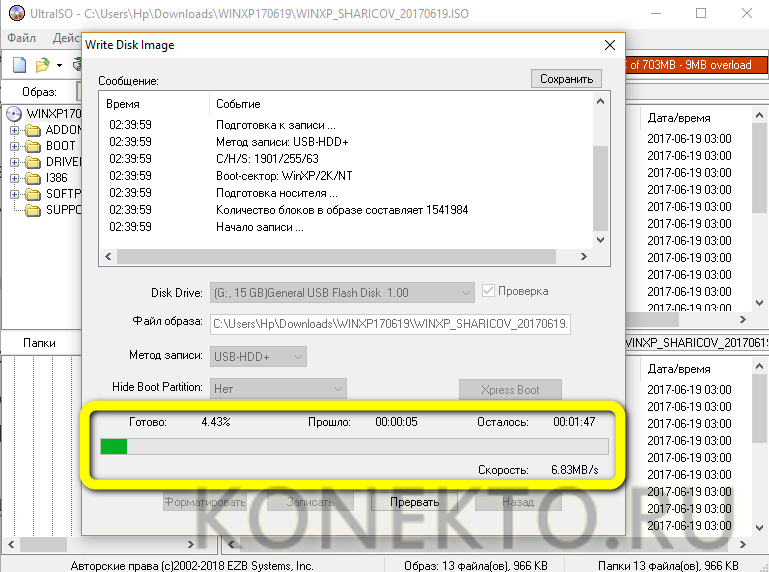Select the 'Количество блоков в образе' log row
This screenshot has width=769, height=572.
coord(346,210)
